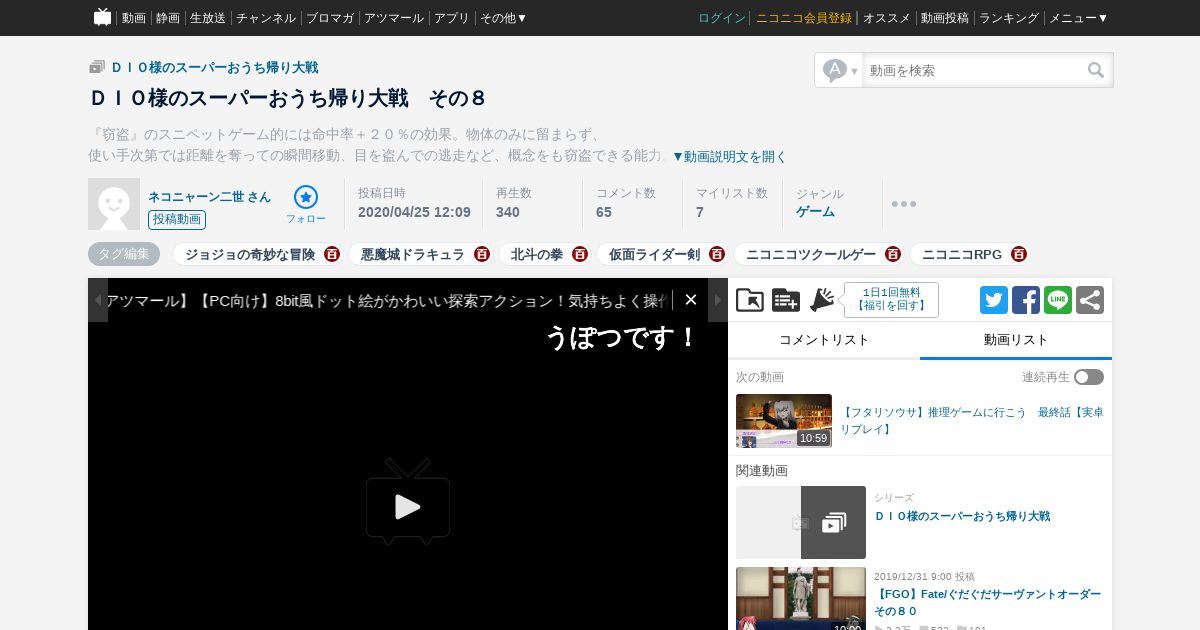The width and height of the screenshot is (1200, 630).
Task: Close the marquee announcement banner
Action: (691, 300)
